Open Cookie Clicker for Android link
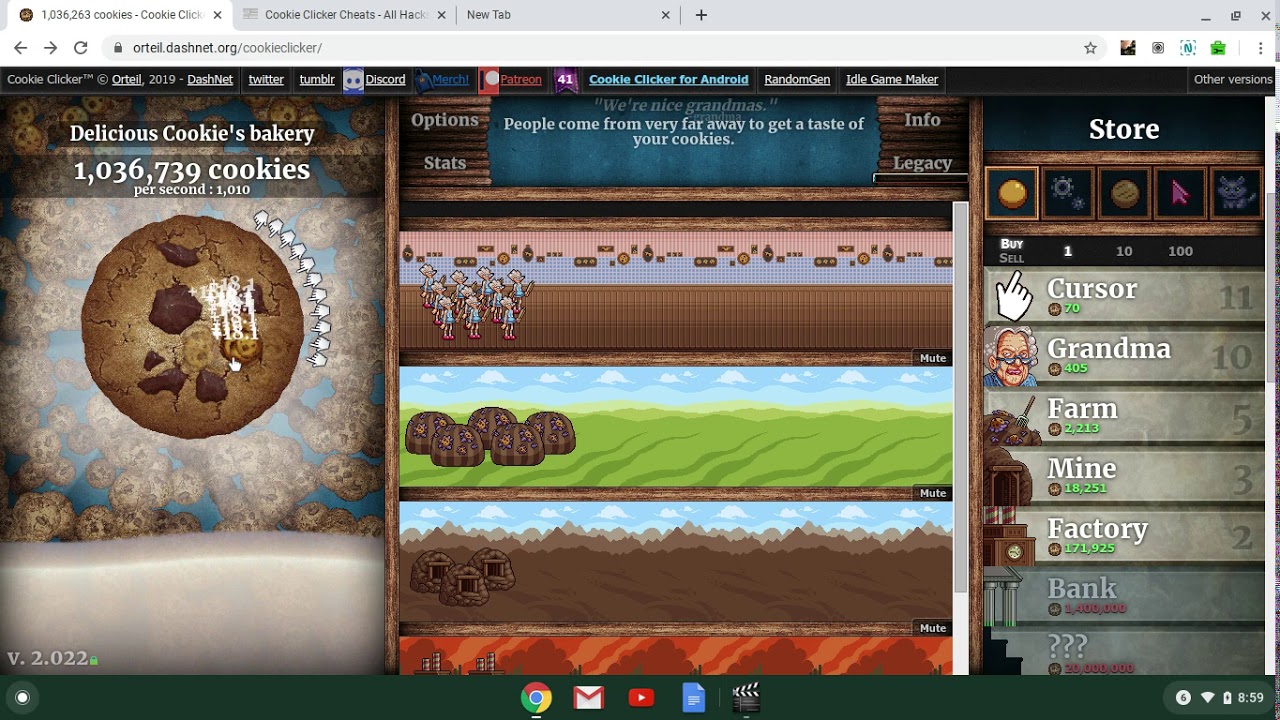The height and width of the screenshot is (720, 1280). click(x=668, y=79)
